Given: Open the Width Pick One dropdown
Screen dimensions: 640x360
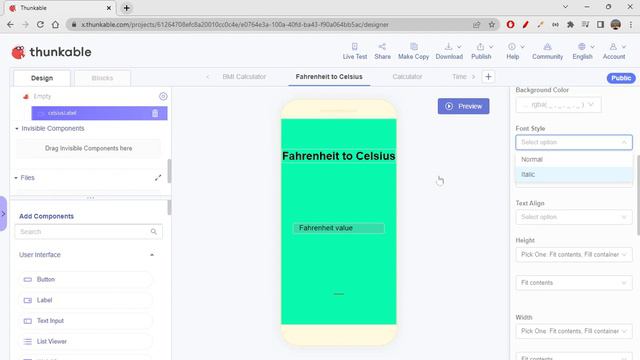Looking at the screenshot, I should point(574,331).
